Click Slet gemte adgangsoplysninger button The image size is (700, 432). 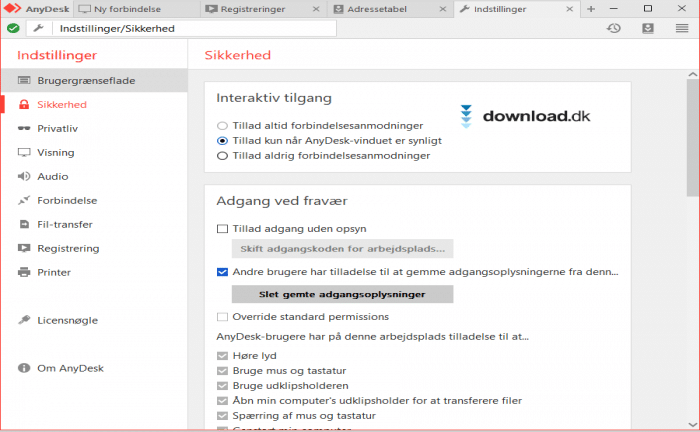[x=342, y=294]
